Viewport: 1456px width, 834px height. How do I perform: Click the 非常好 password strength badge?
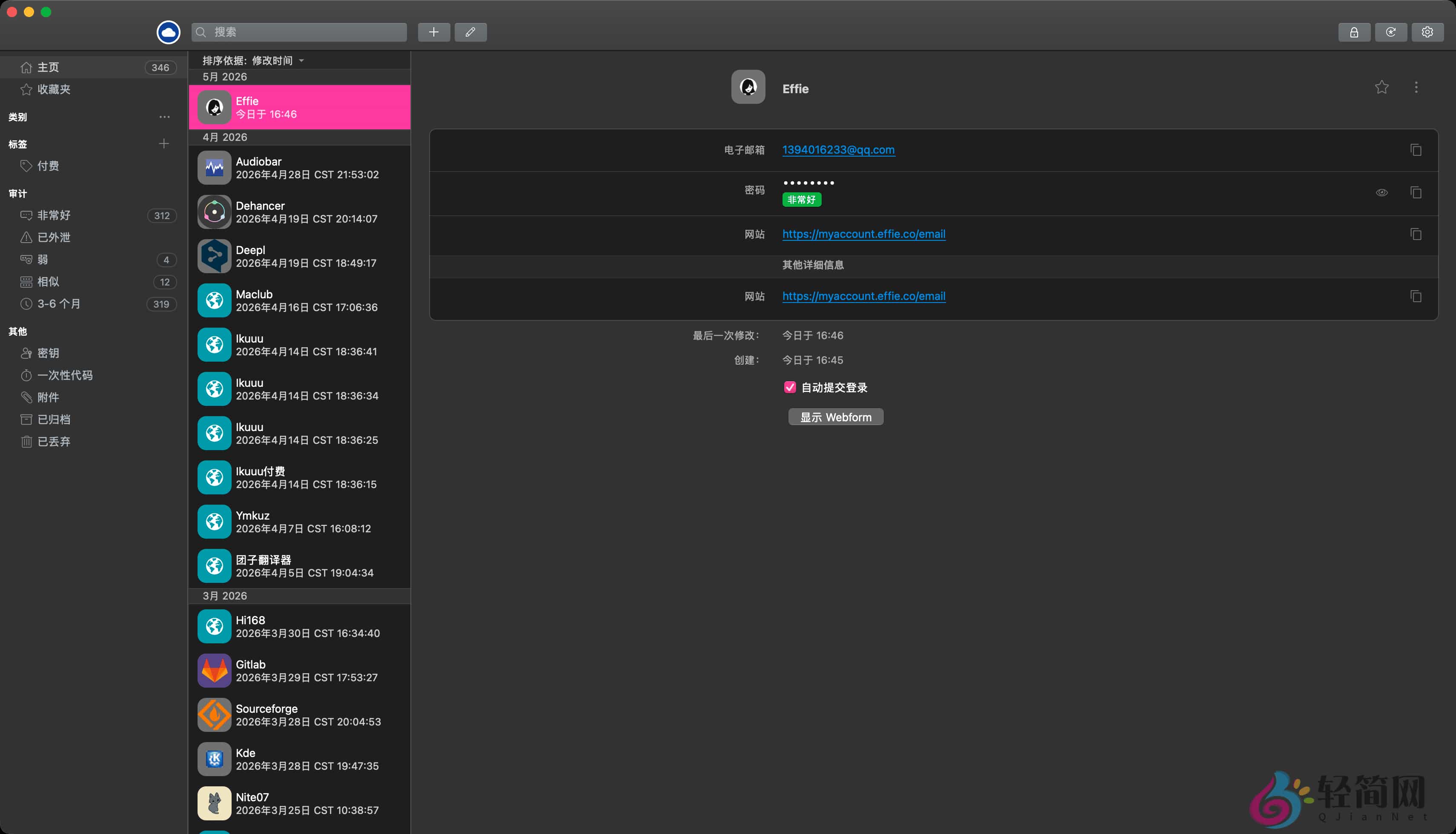[x=802, y=200]
